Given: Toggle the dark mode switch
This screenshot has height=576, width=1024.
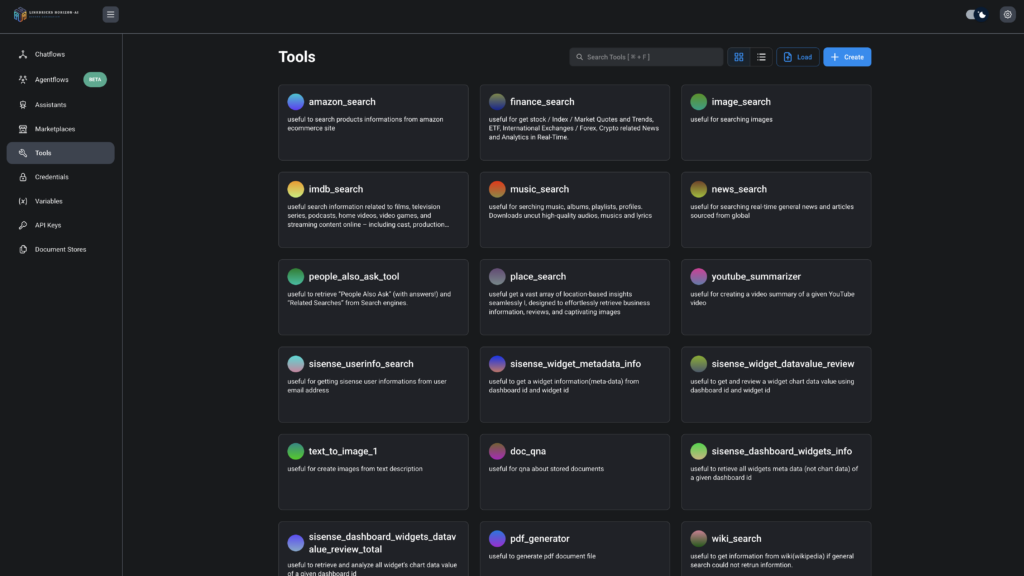Looking at the screenshot, I should click(x=976, y=14).
